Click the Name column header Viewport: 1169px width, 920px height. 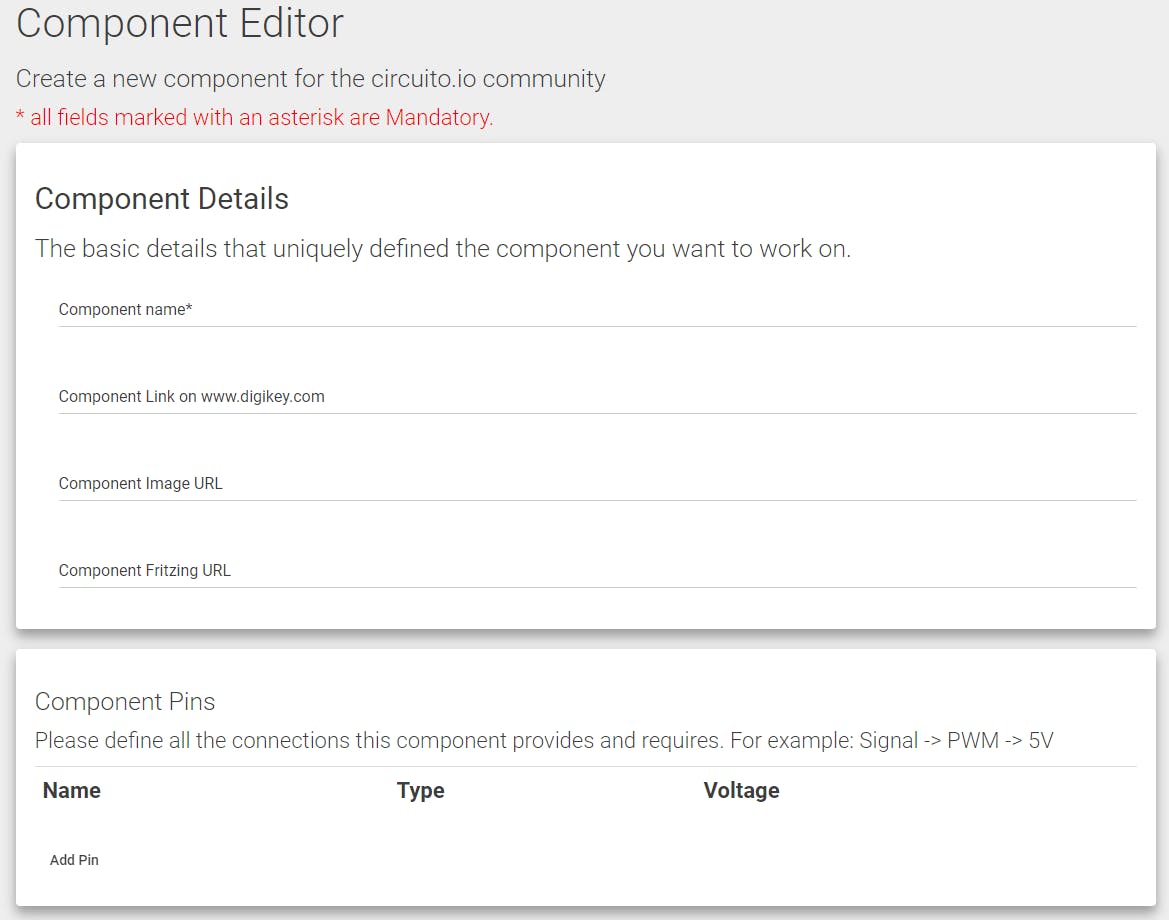(x=72, y=791)
